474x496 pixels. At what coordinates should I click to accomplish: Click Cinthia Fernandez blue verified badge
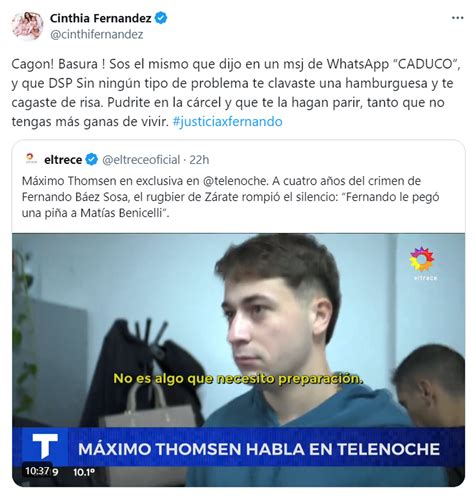point(161,18)
